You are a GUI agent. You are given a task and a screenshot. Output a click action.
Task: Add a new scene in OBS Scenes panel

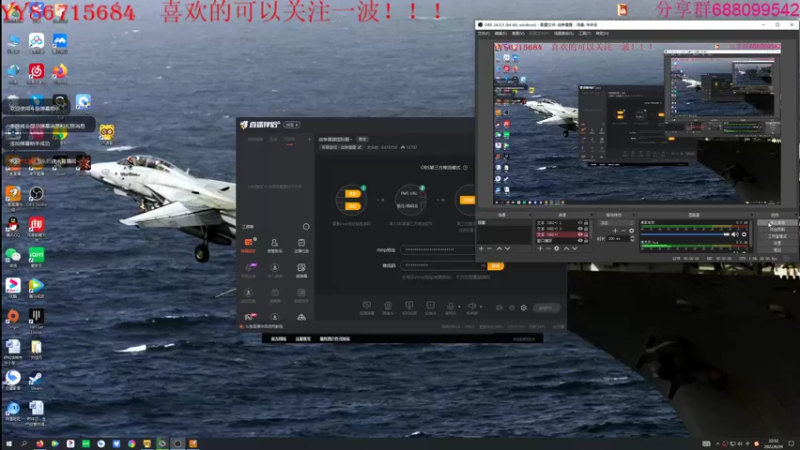pyautogui.click(x=481, y=248)
